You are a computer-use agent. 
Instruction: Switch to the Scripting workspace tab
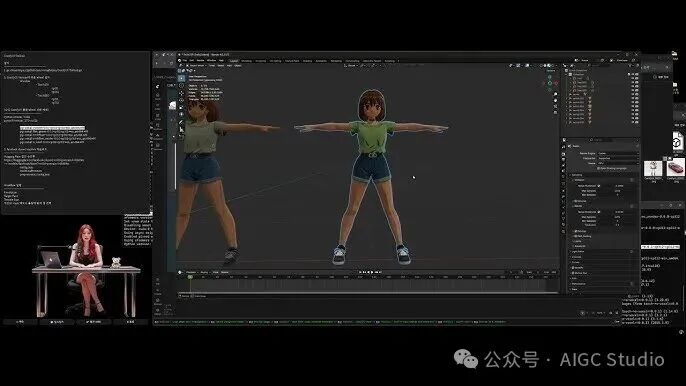[389, 61]
